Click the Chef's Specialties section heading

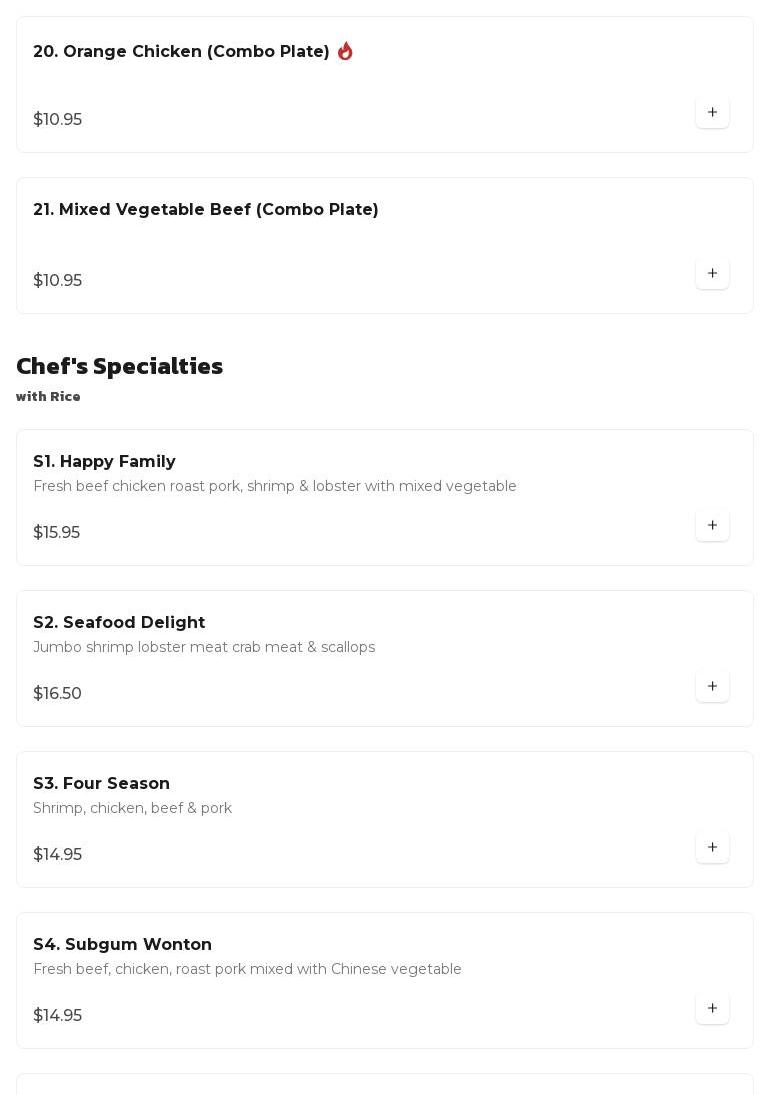point(119,366)
